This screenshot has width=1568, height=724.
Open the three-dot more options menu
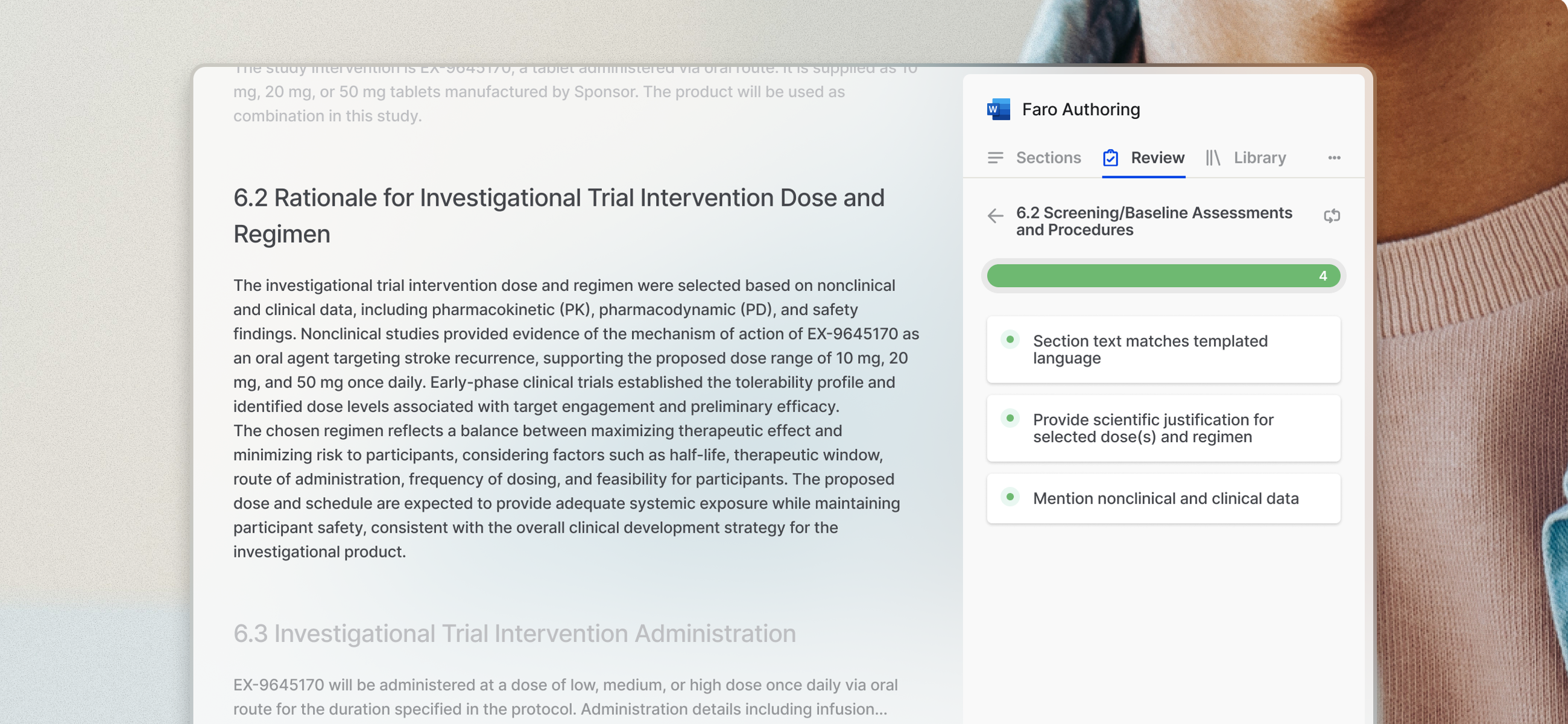click(1333, 158)
